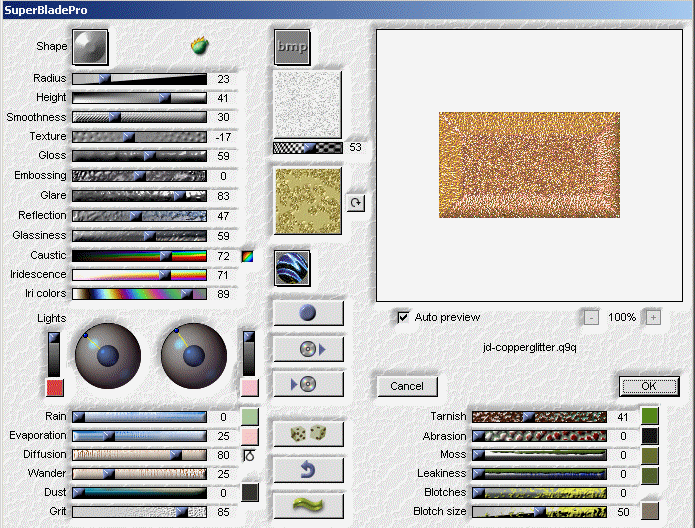Click the copper glitter preview image
This screenshot has width=695, height=528.
tap(529, 165)
